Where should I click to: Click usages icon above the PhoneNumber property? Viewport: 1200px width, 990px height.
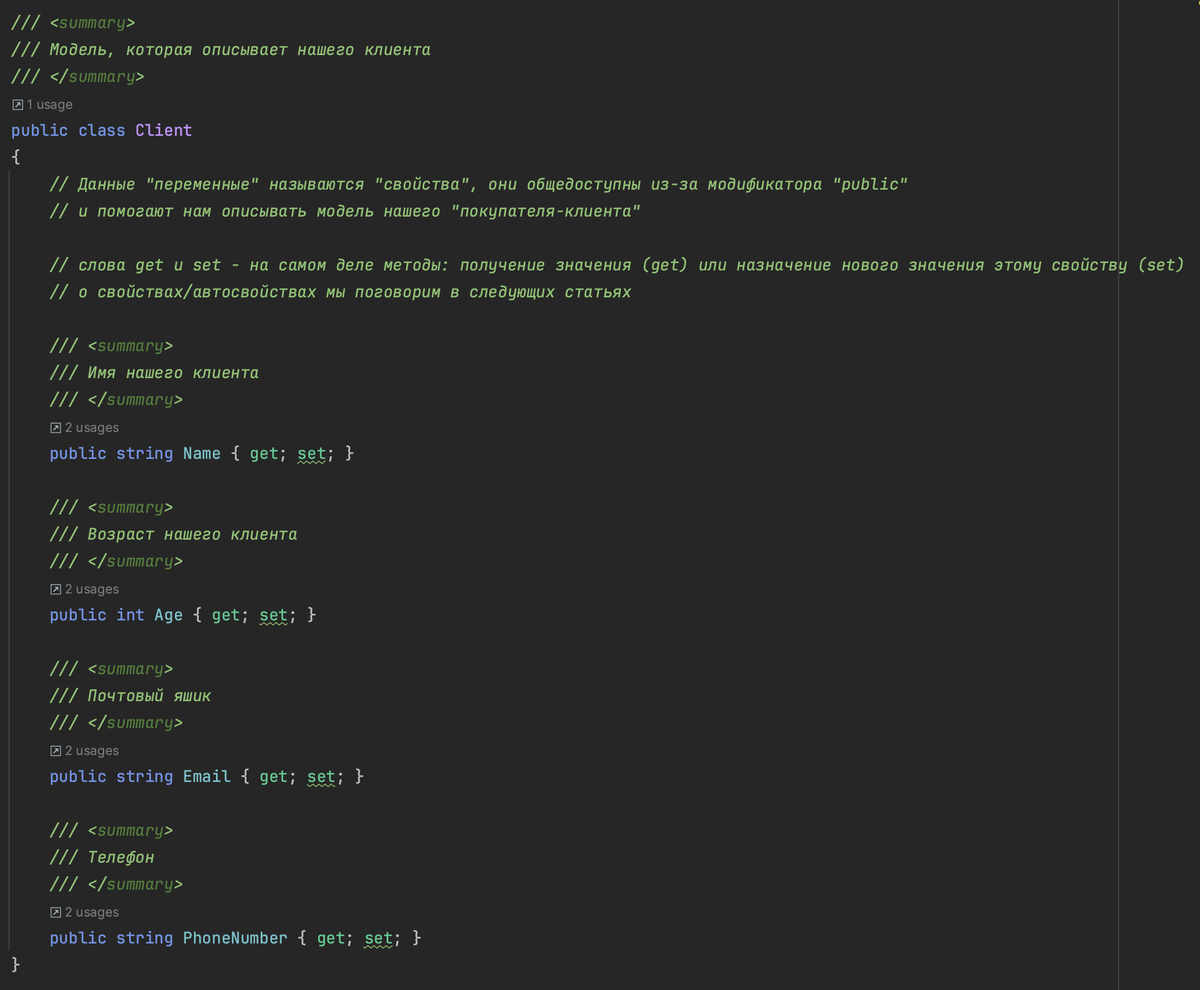click(56, 912)
